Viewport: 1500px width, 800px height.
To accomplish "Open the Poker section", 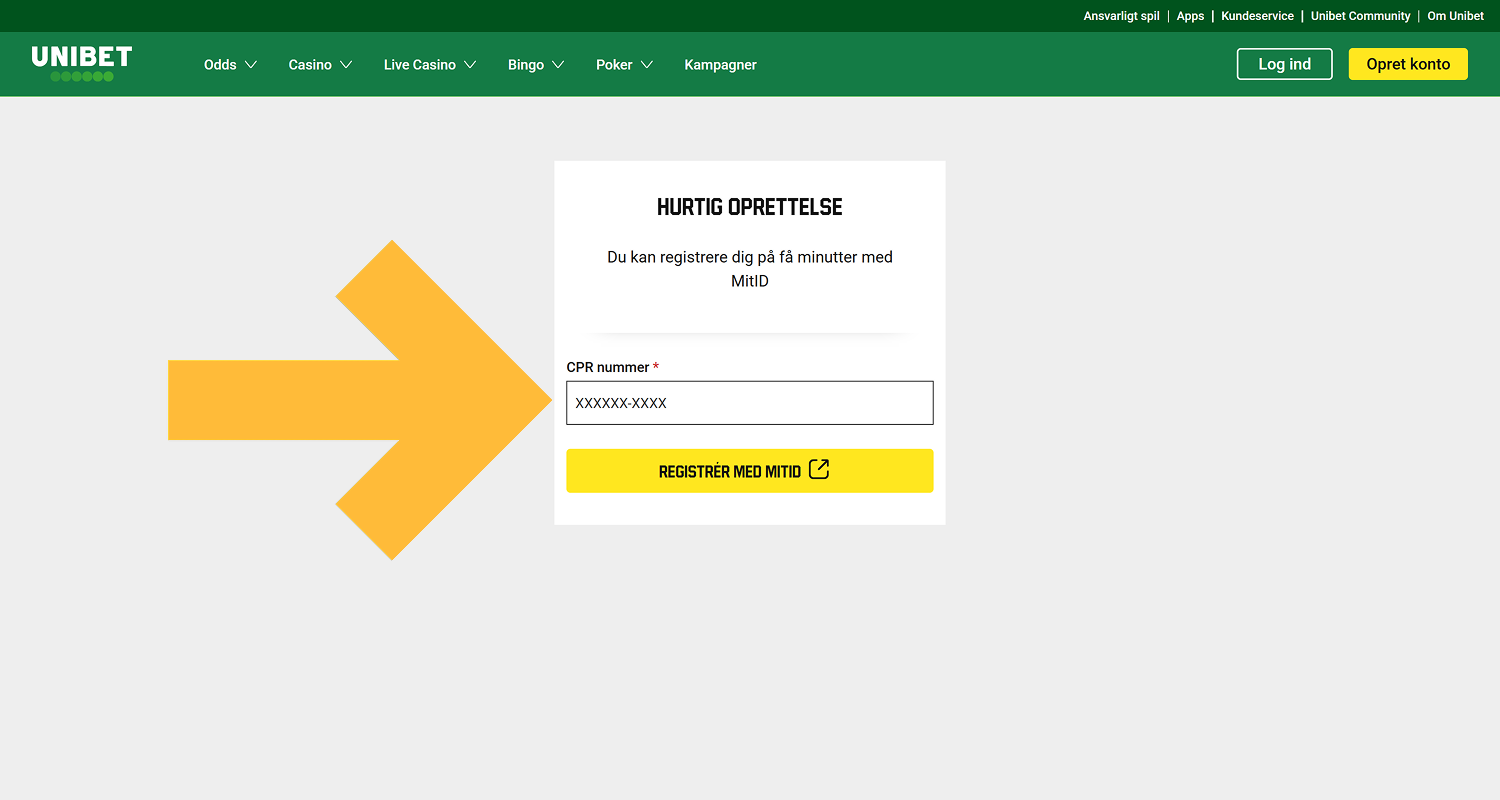I will click(x=614, y=65).
